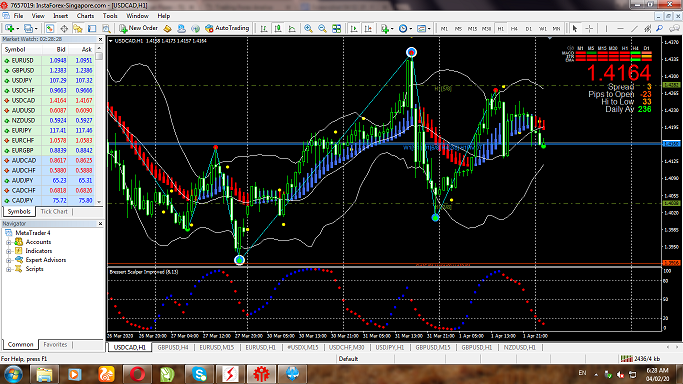The width and height of the screenshot is (683, 384).
Task: Select the Cursor arrow tool
Action: (x=575, y=28)
